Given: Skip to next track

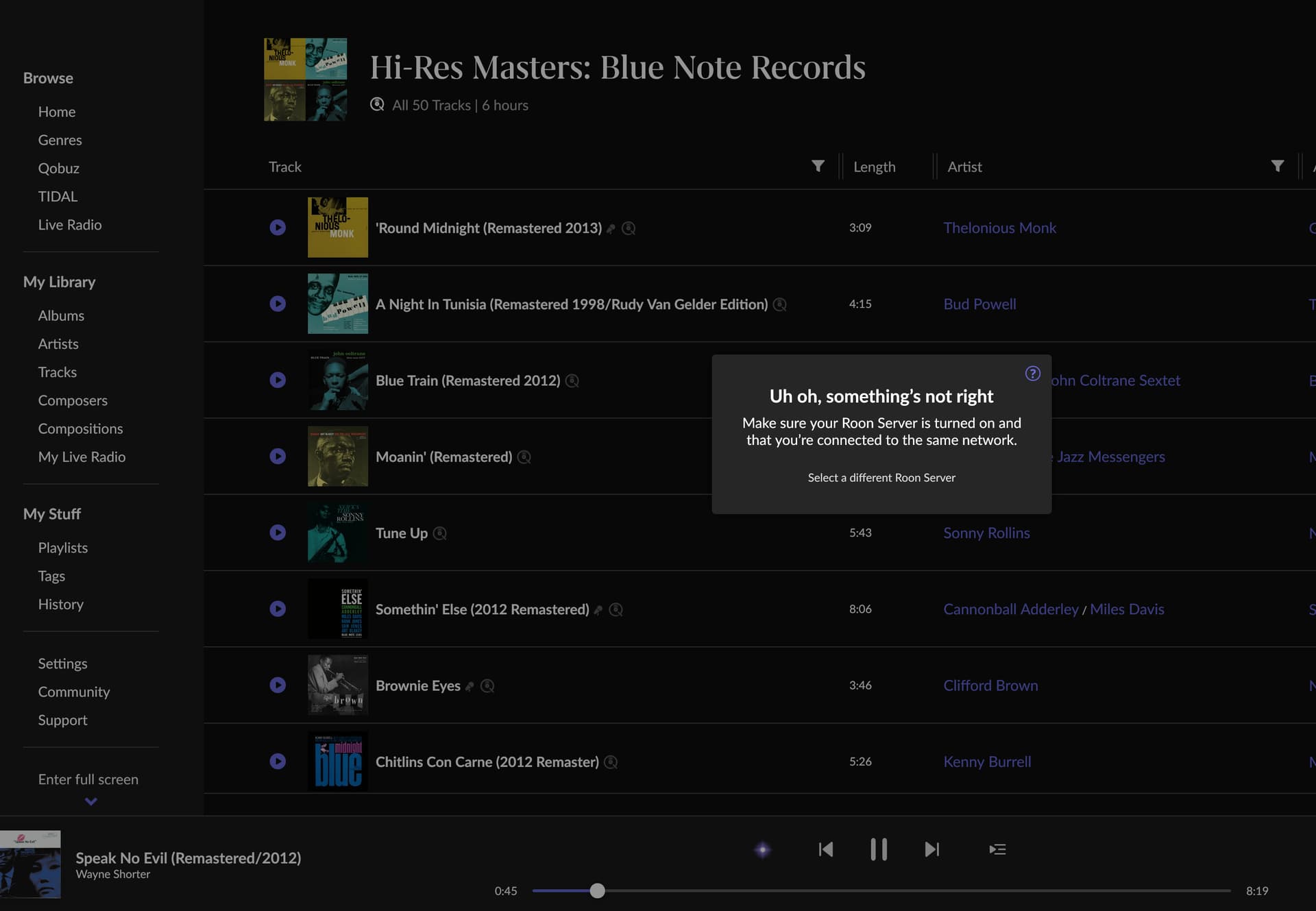Looking at the screenshot, I should (932, 850).
